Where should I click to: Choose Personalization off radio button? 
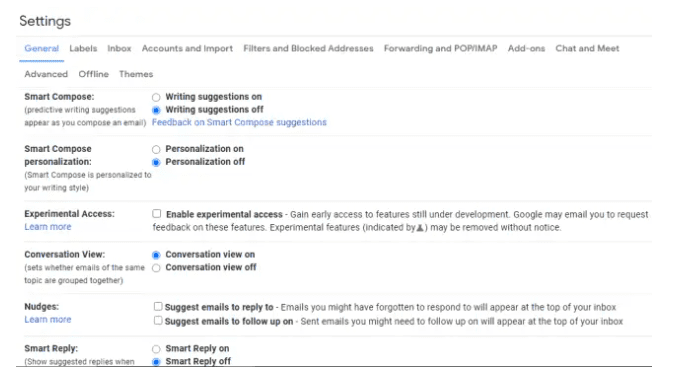(x=156, y=162)
